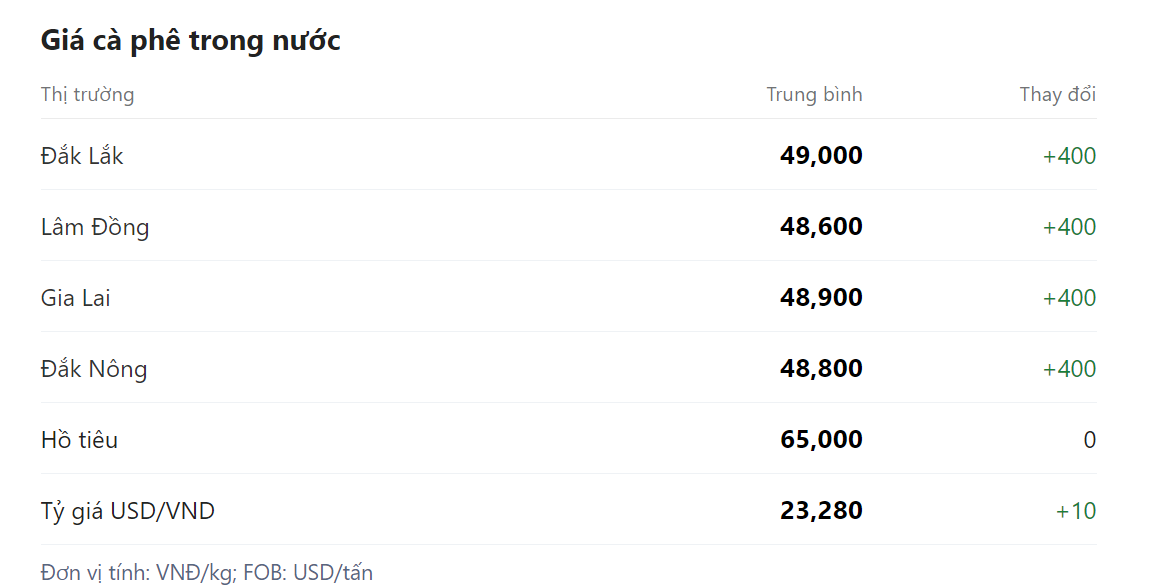This screenshot has height=587, width=1170.
Task: Select the Gia Lai market name
Action: tap(76, 298)
